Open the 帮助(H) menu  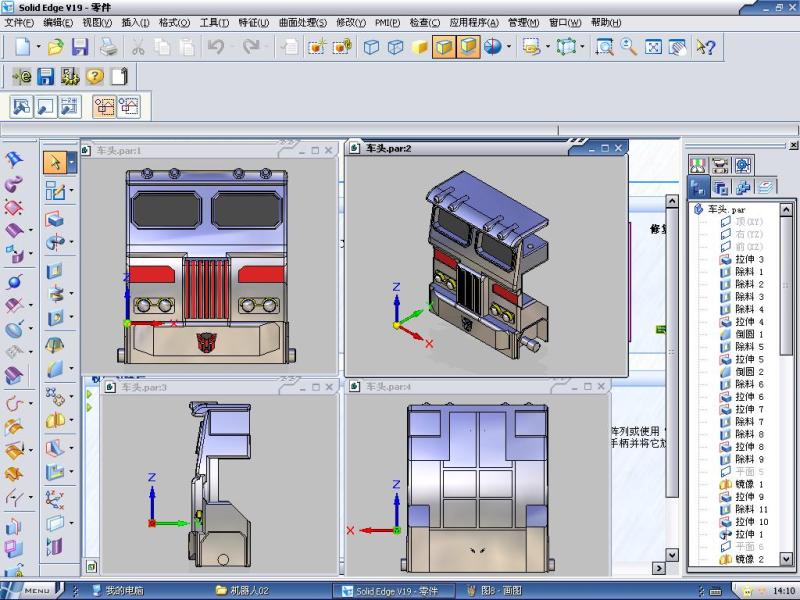point(606,22)
